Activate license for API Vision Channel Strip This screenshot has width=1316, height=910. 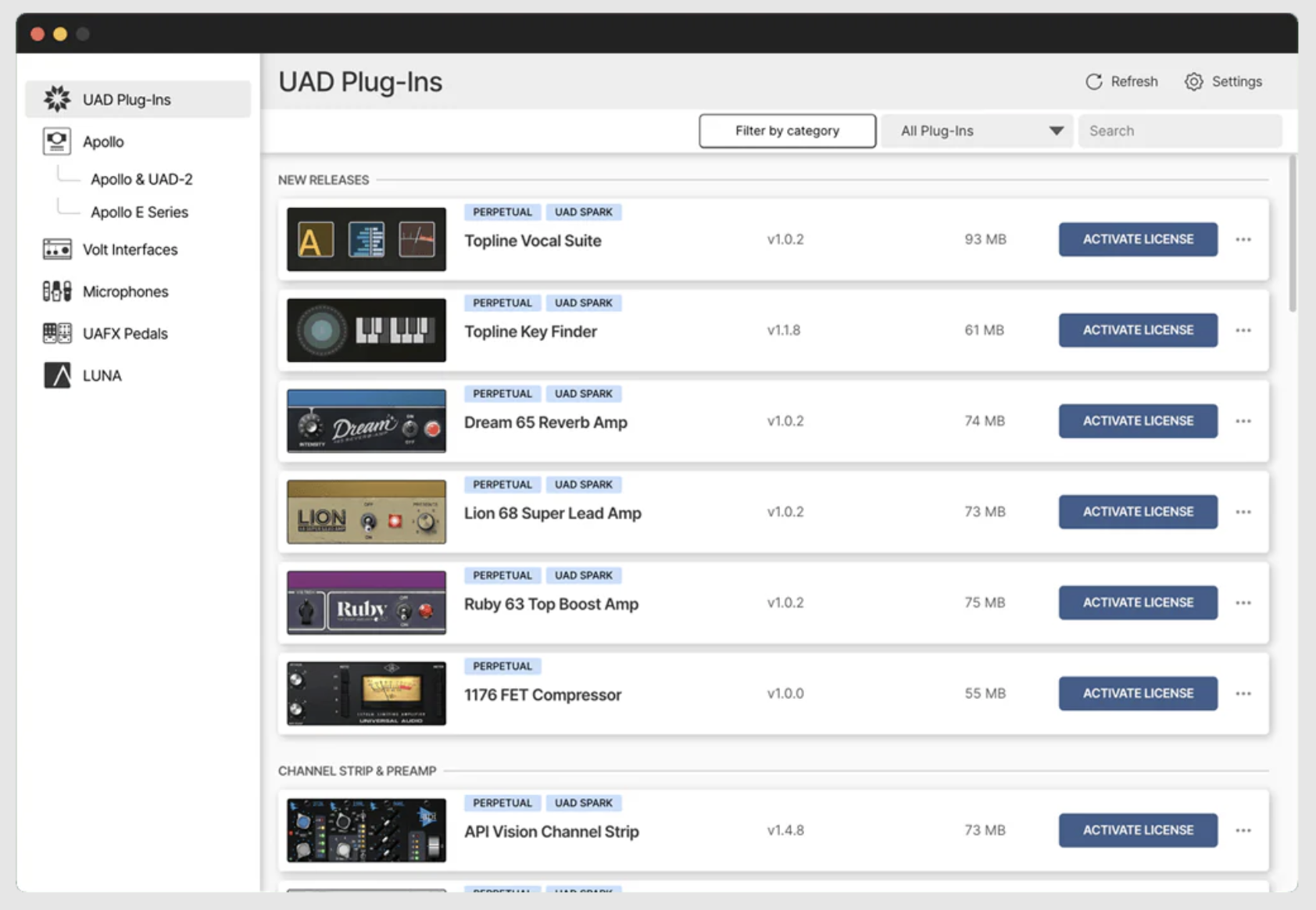[1138, 830]
